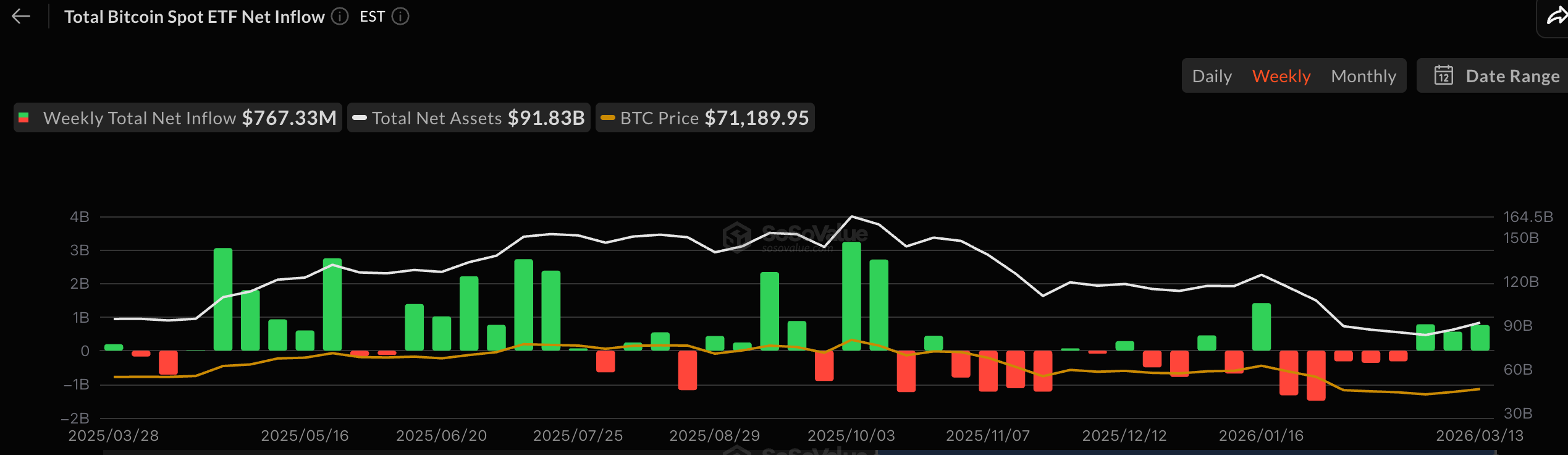This screenshot has width=1568, height=455.
Task: Click the 2025/05/16 date axis label
Action: coord(305,436)
